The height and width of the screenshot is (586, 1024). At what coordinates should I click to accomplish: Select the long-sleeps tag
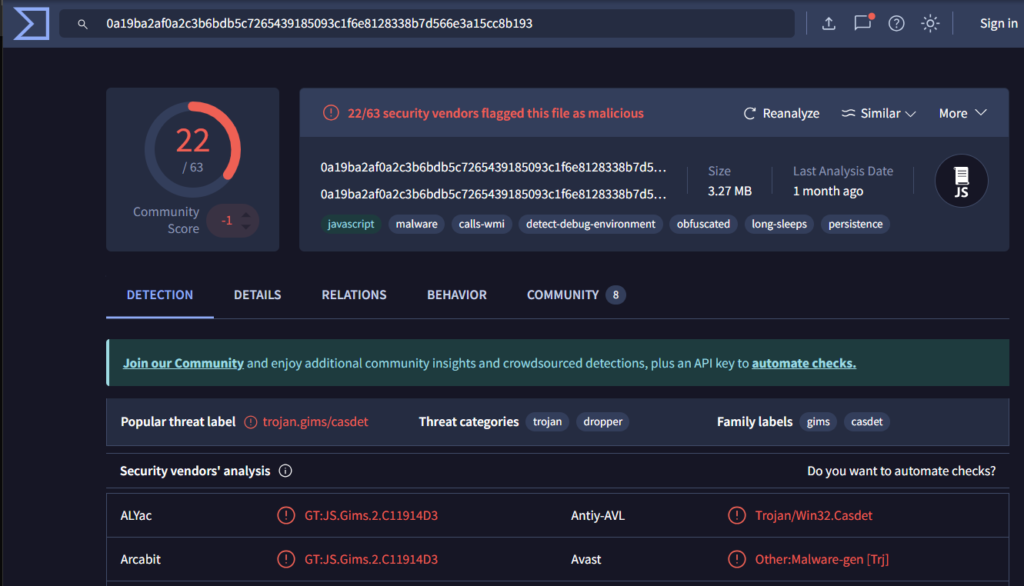(779, 224)
